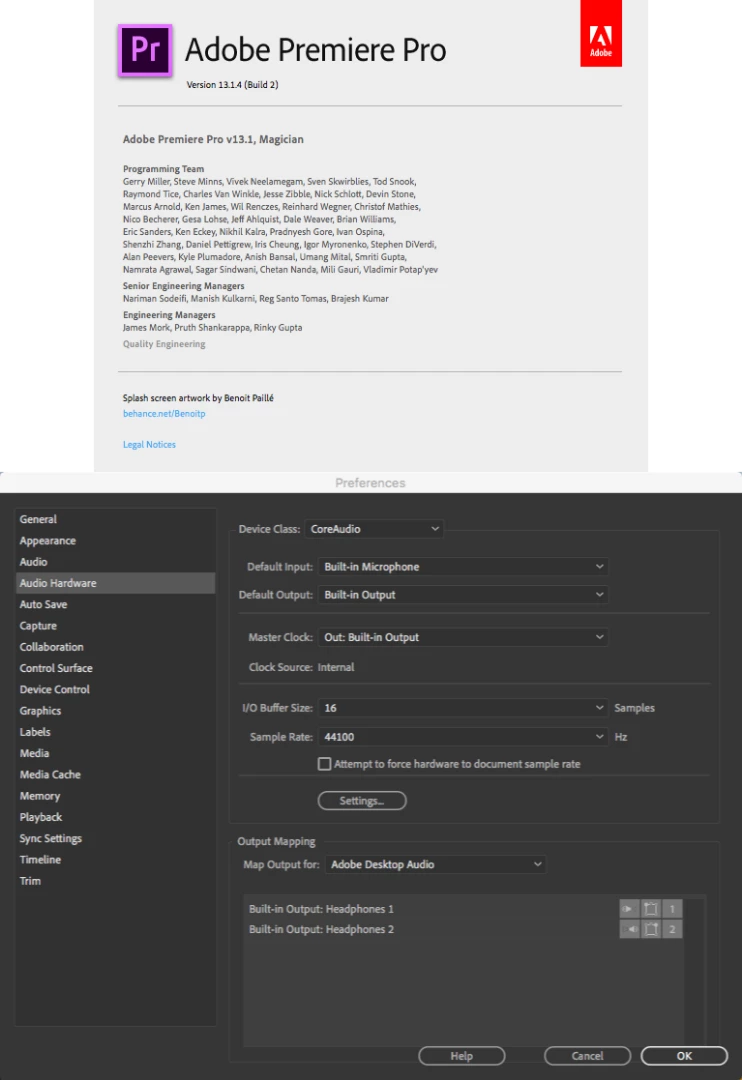Click 'Splash screen artwork by Benoit Paillé' text

(198, 398)
